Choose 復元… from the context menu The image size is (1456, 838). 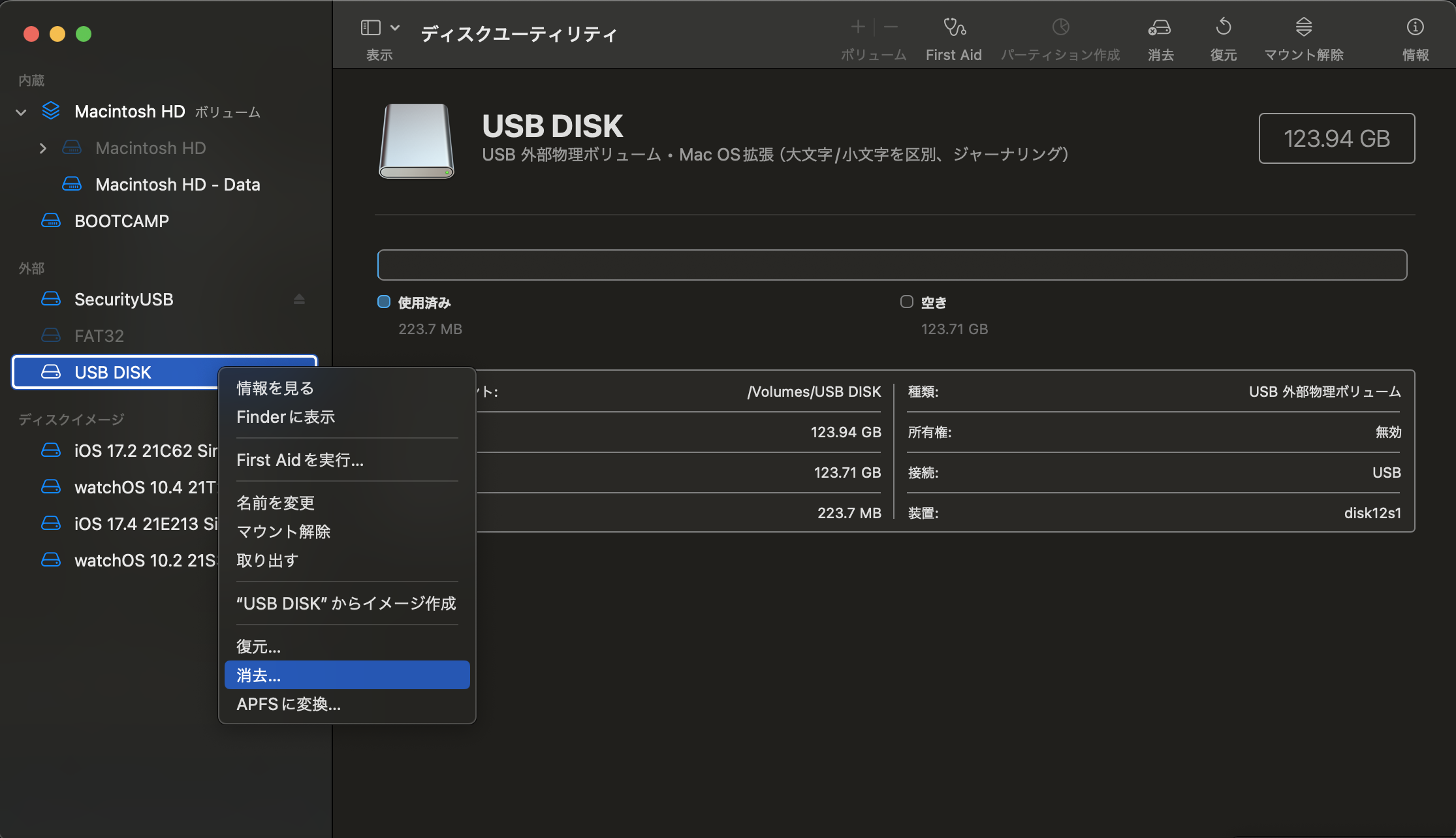pos(347,647)
